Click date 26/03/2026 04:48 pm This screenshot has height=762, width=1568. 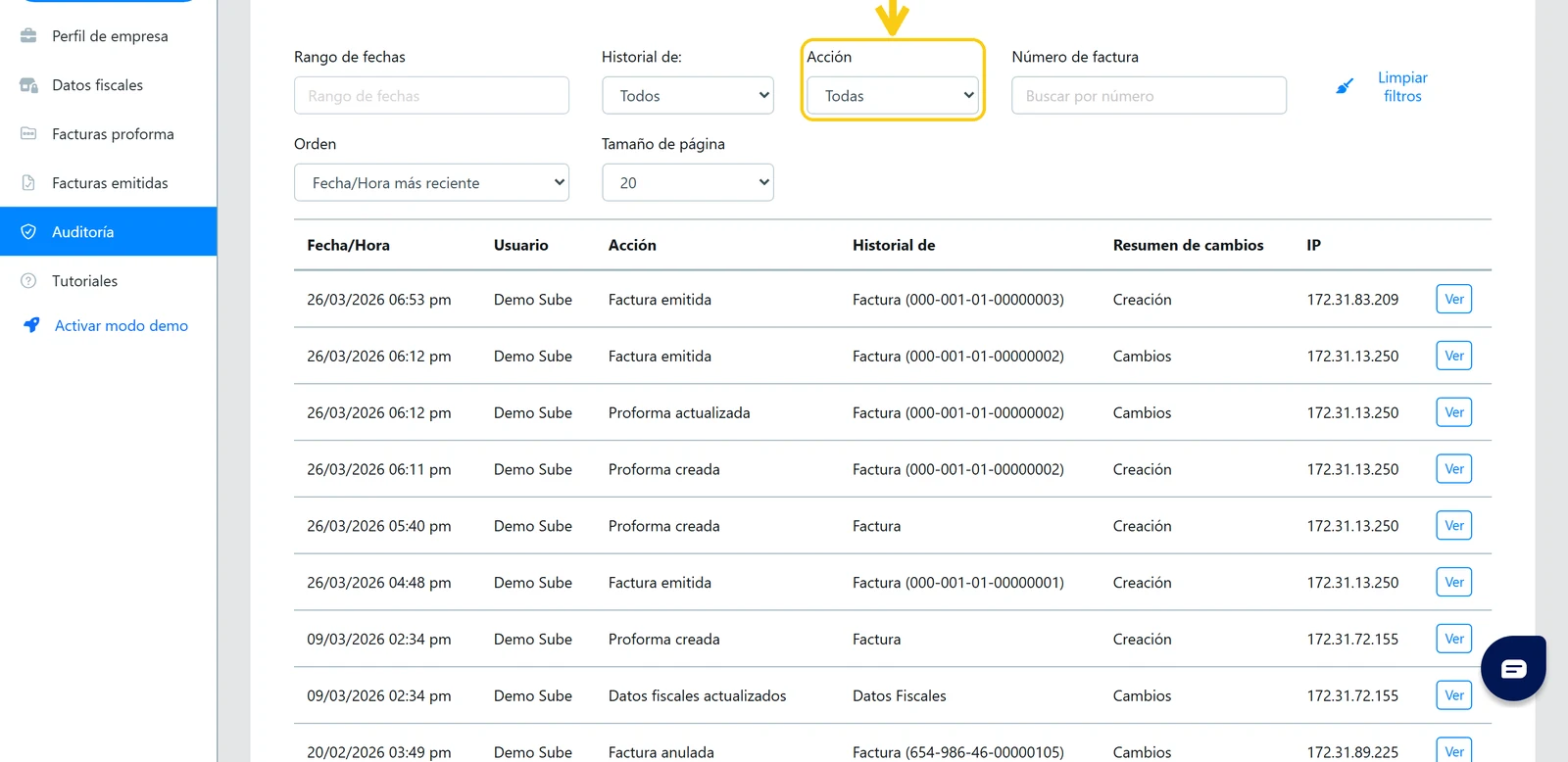click(378, 583)
